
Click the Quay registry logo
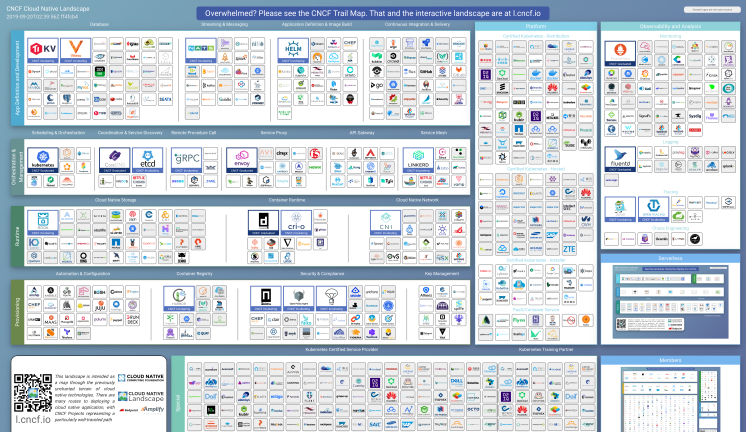[203, 333]
